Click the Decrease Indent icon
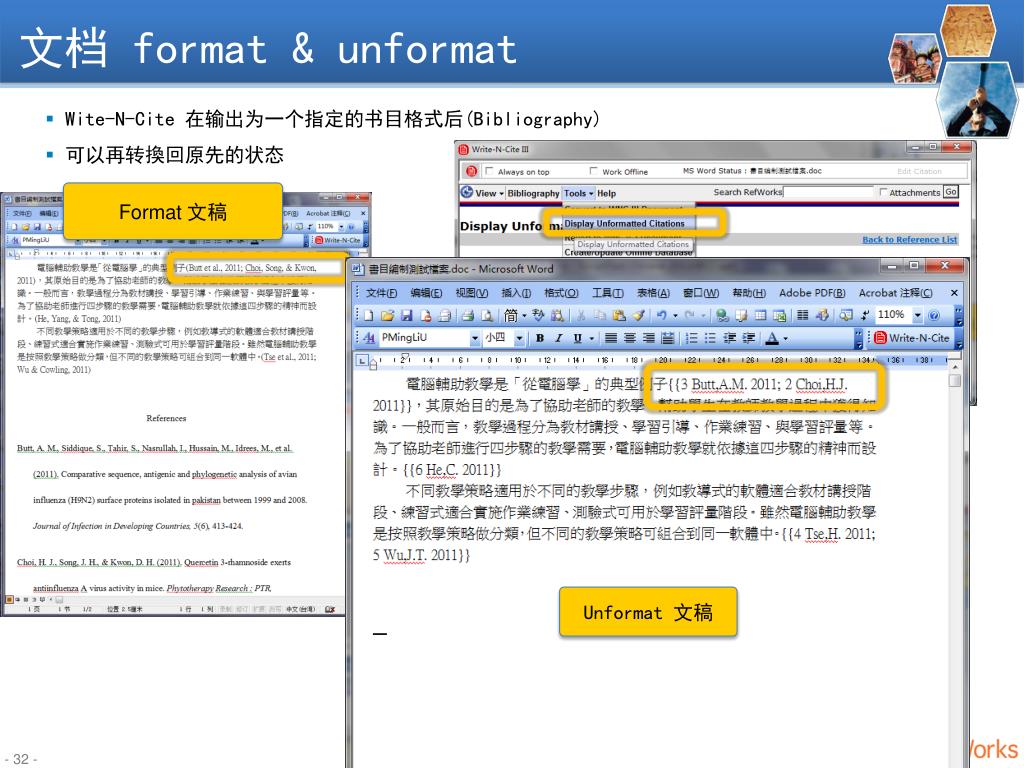 [729, 338]
